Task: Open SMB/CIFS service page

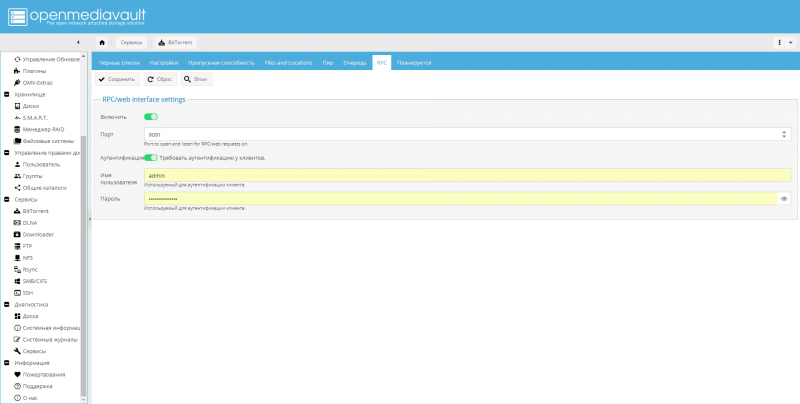Action: 35,281
